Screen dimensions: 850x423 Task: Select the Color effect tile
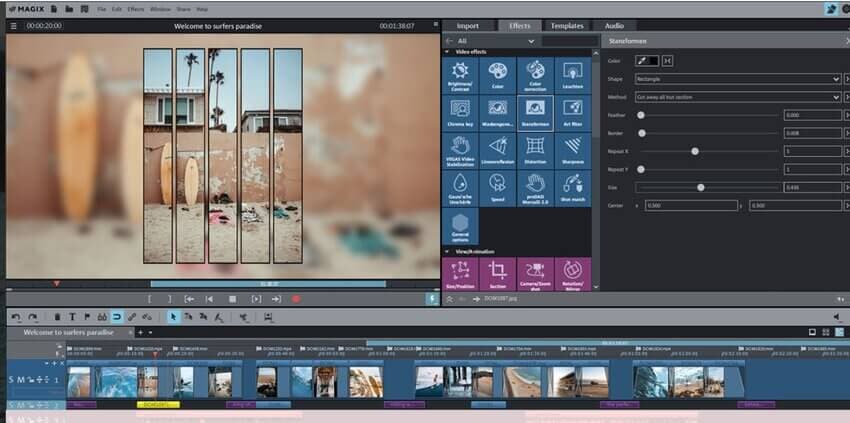point(498,75)
